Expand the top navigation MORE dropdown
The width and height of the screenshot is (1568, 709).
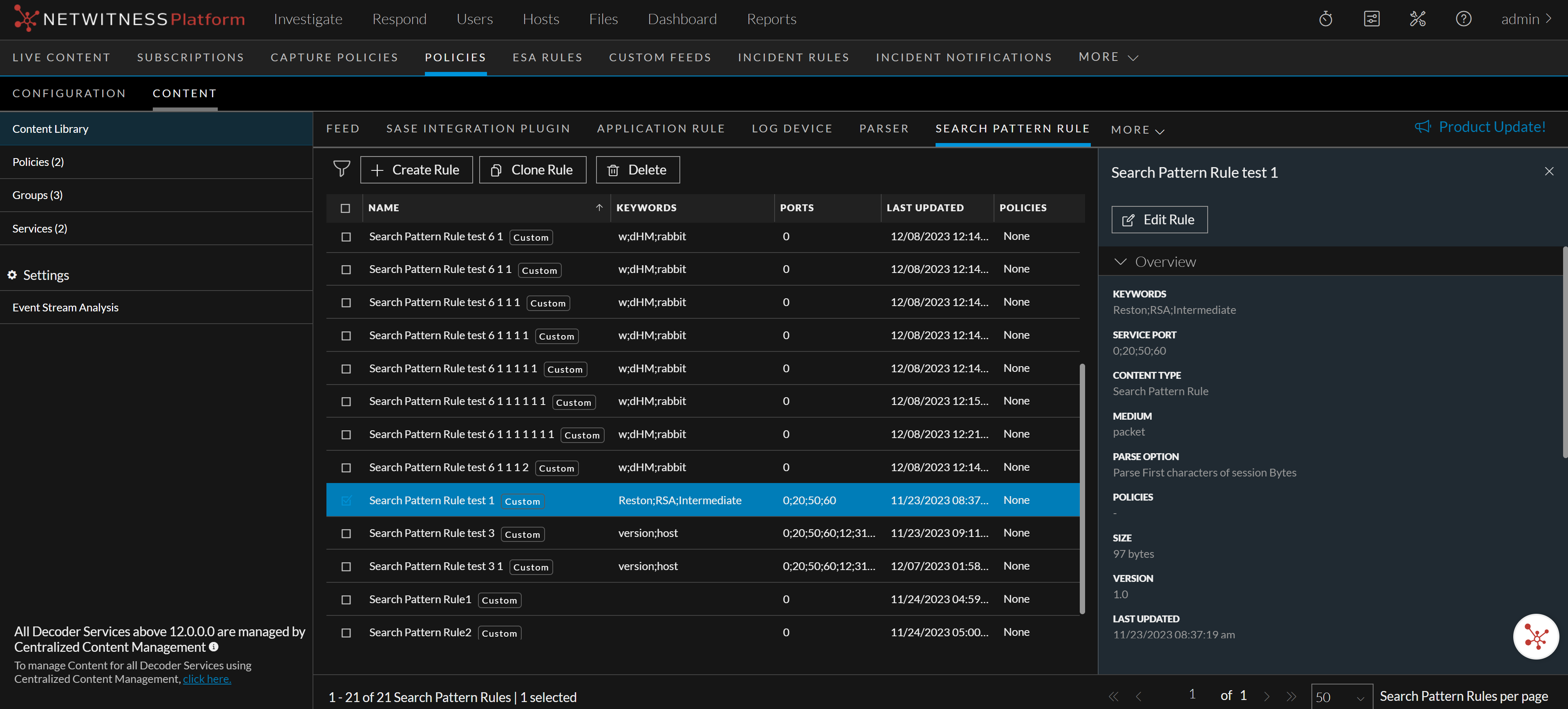(x=1108, y=57)
